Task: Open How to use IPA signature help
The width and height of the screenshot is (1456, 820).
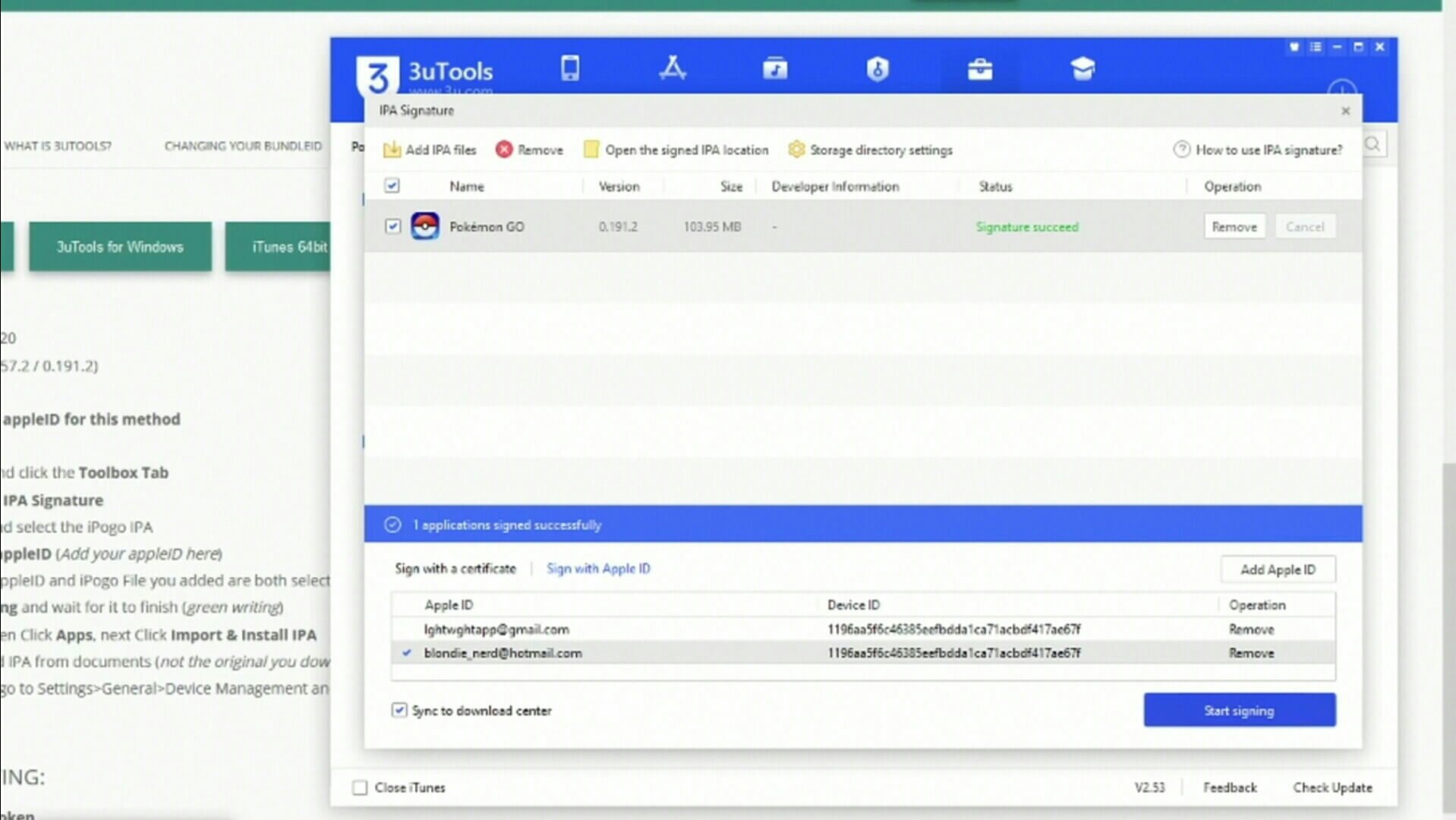Action: [x=1258, y=150]
